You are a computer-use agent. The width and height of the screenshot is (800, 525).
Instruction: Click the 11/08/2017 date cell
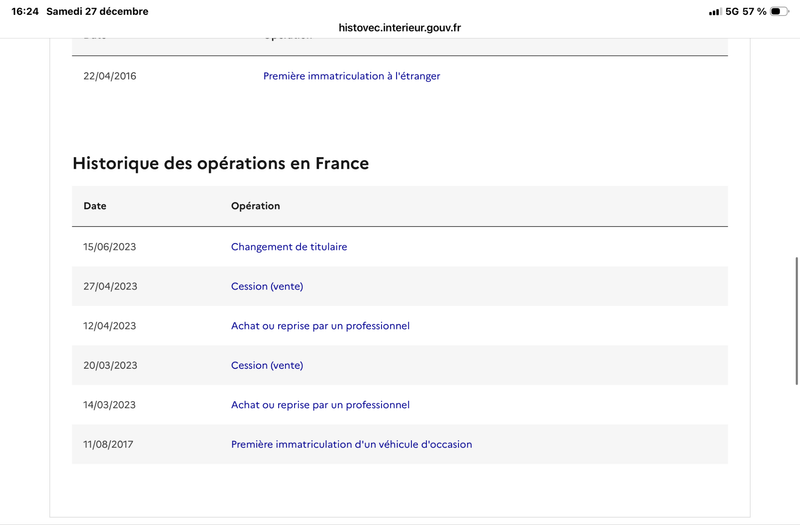pos(110,444)
